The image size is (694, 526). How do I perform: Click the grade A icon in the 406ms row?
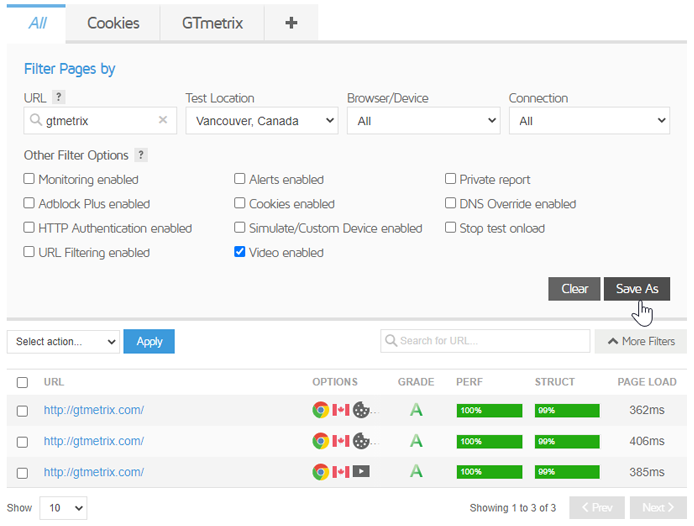pyautogui.click(x=416, y=441)
